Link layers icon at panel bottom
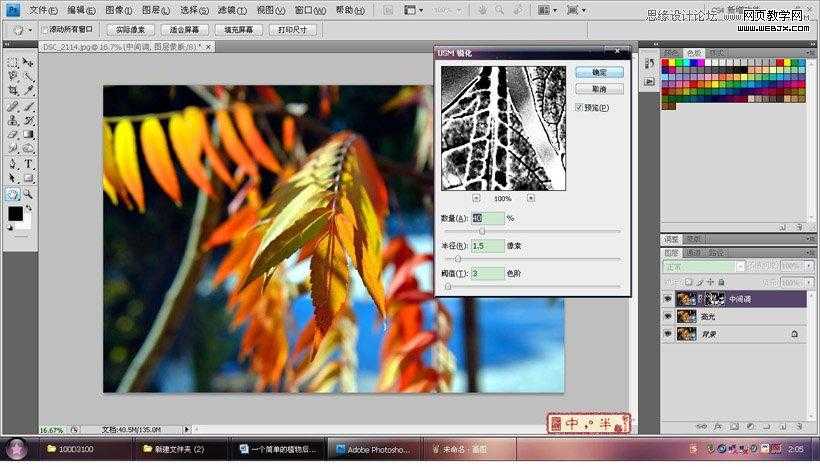 701,427
